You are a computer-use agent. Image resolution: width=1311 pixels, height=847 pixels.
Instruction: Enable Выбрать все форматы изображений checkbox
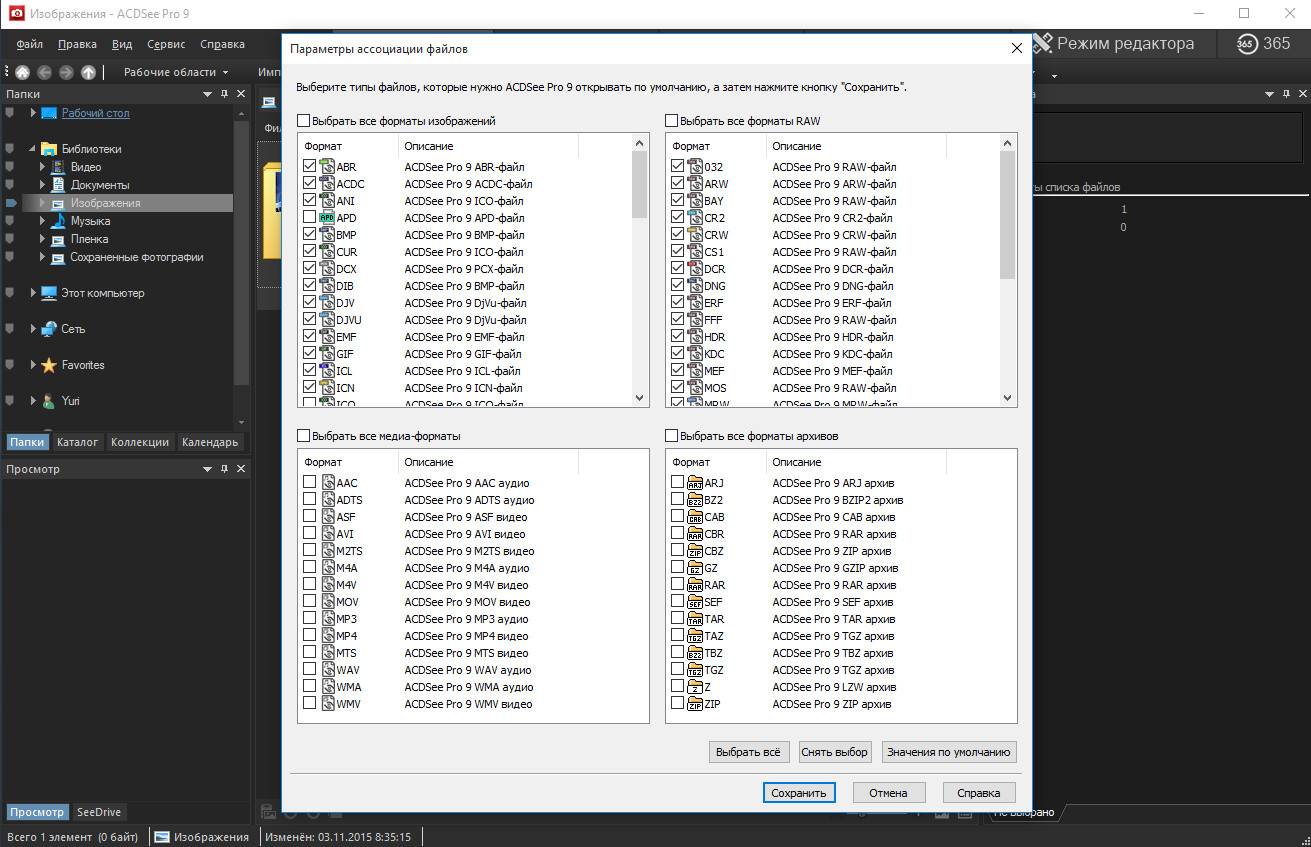coord(303,121)
